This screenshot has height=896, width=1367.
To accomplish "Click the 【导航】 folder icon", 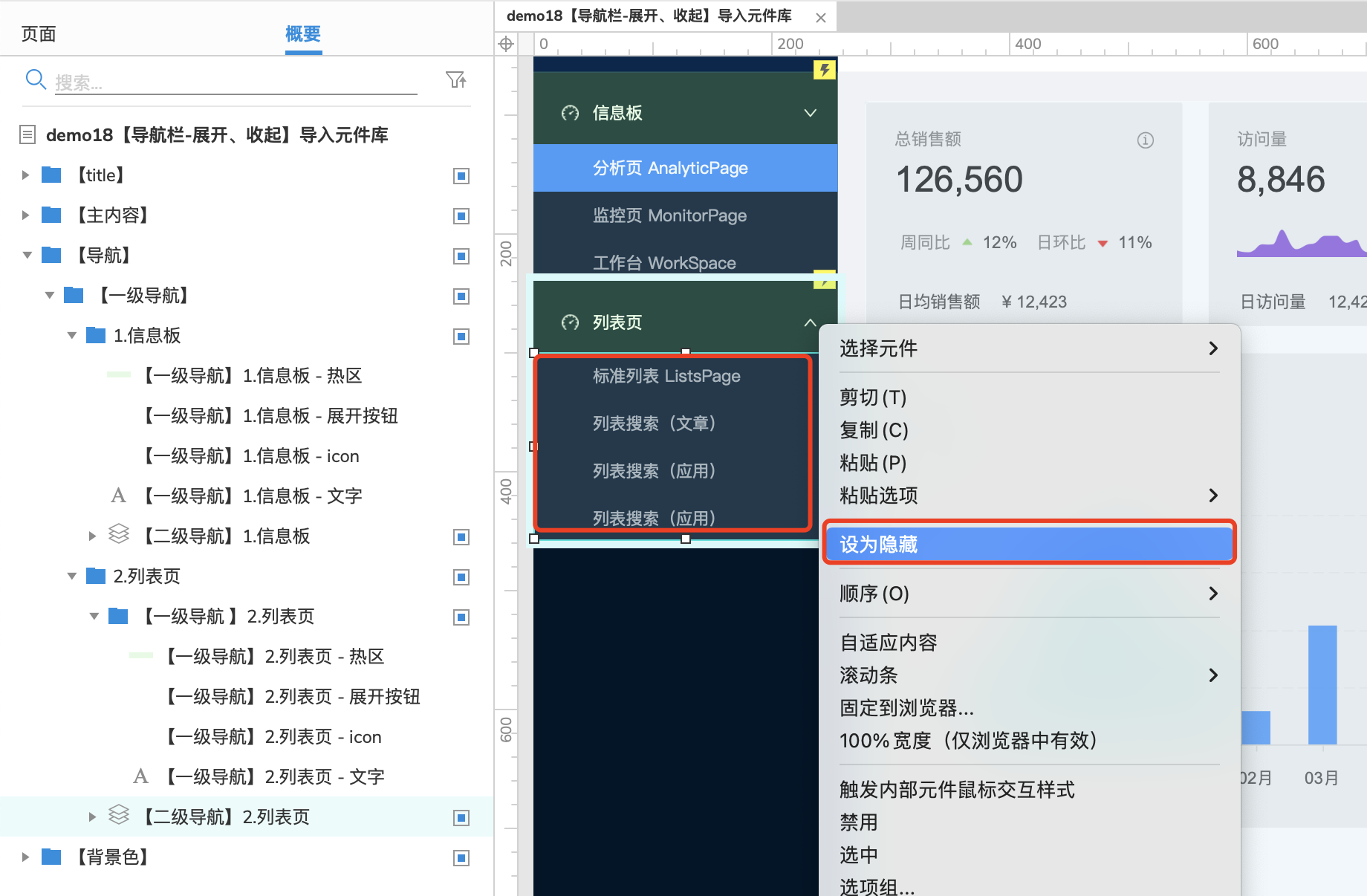I will point(51,256).
